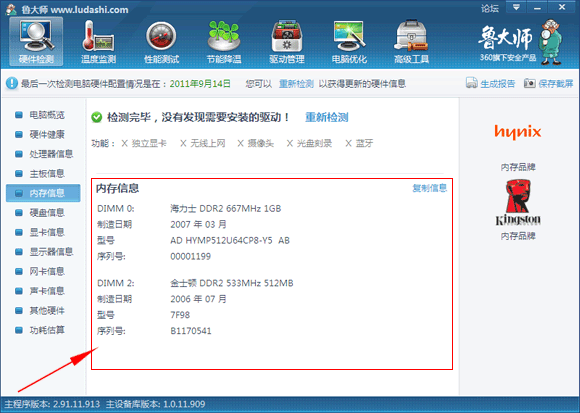Click the Kingston memory brand logo
Screen dimensions: 580x413
518,203
